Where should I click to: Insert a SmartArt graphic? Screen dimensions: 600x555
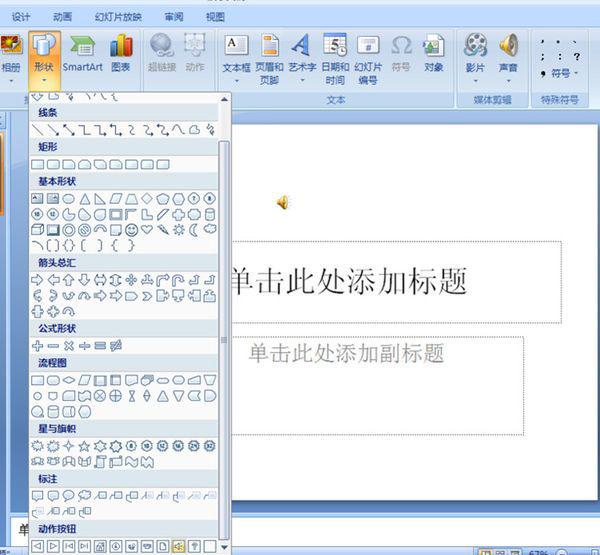click(x=82, y=55)
